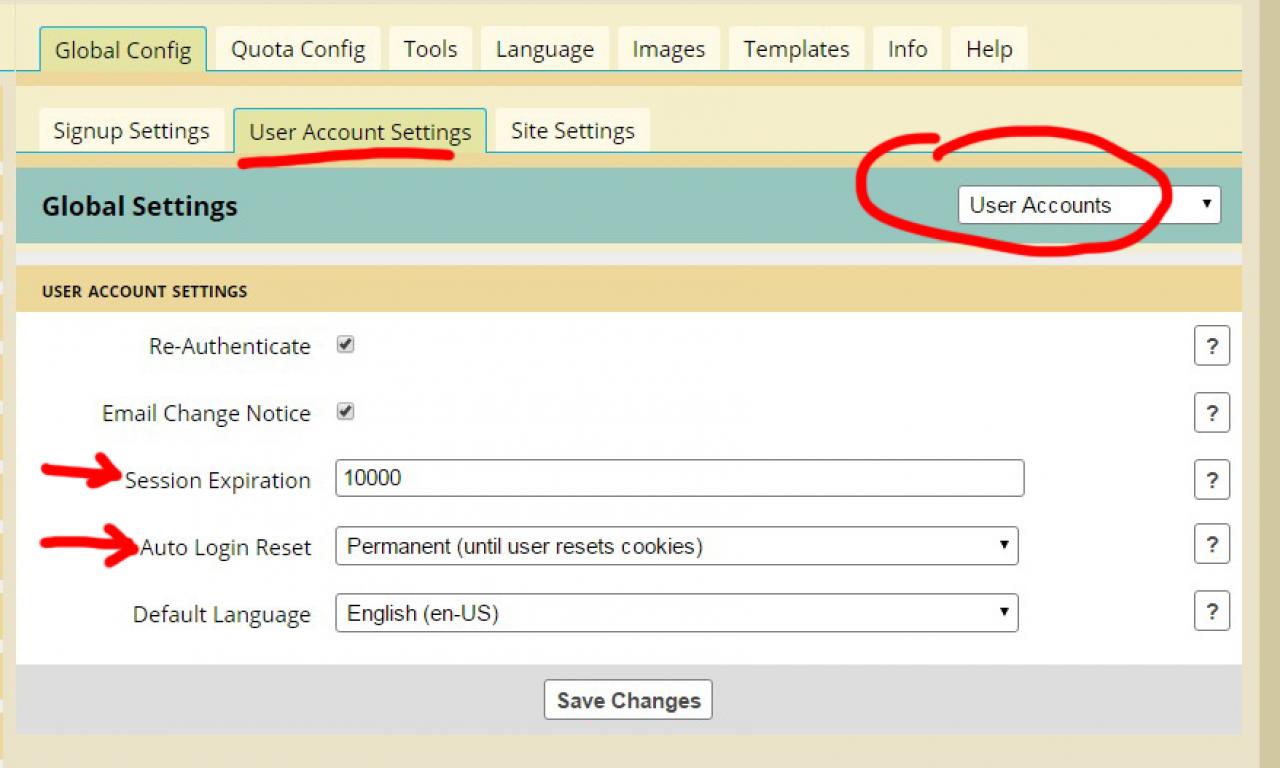Open help for Email Change Notice
Screen dimensions: 1280x768
pos(1211,413)
